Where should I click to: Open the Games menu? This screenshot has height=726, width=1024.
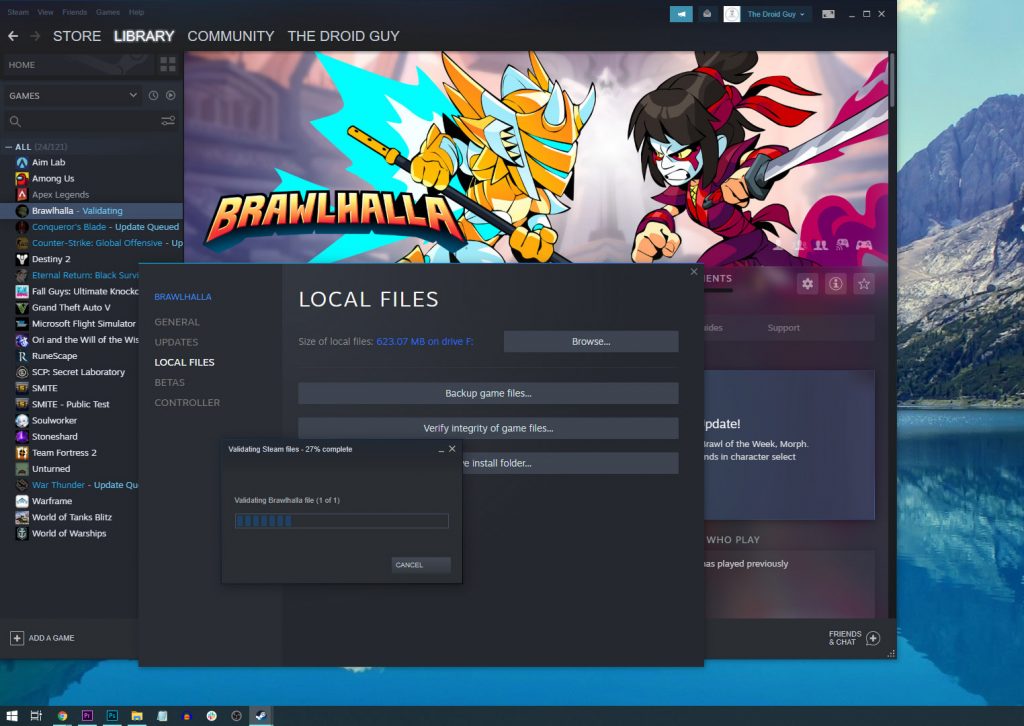click(108, 12)
